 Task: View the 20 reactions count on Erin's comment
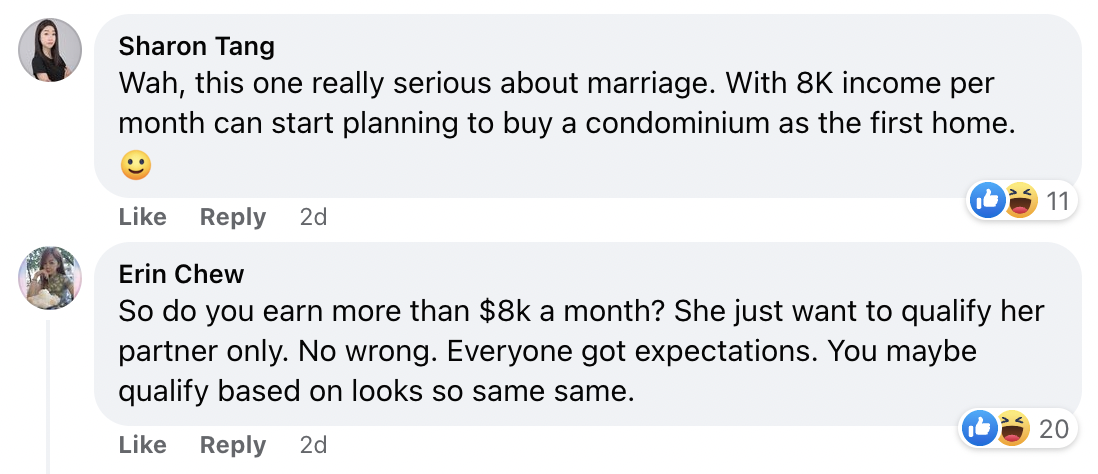click(x=1054, y=430)
